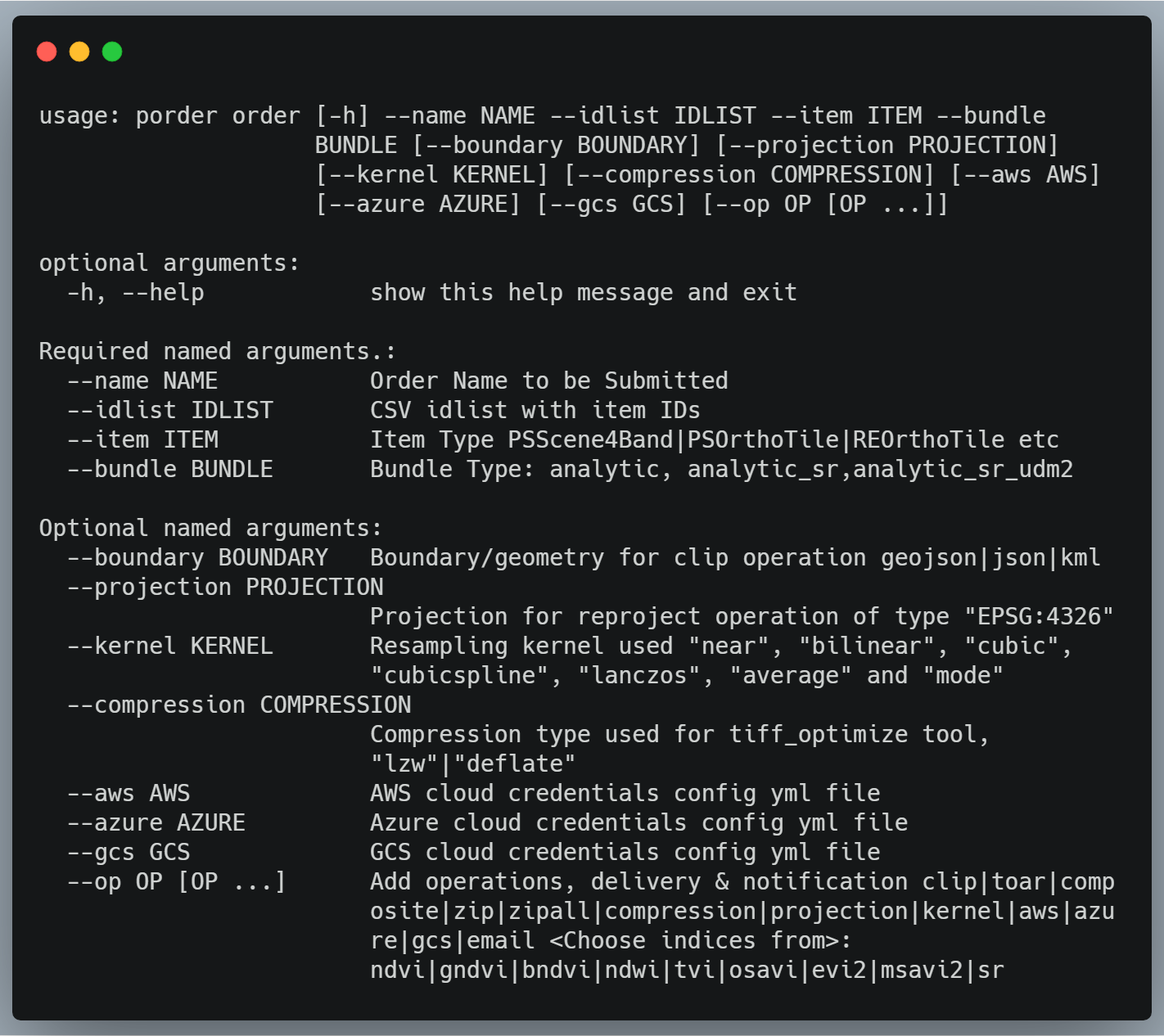The width and height of the screenshot is (1164, 1036).
Task: Click the '--azure AZURE' option entry
Action: click(156, 823)
